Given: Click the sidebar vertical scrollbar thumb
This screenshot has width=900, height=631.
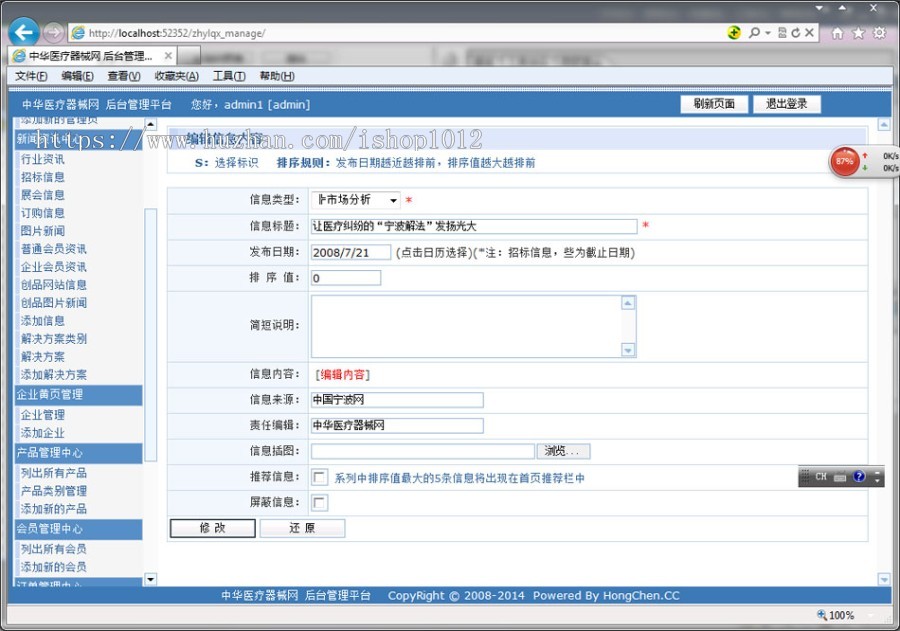Looking at the screenshot, I should pos(150,335).
